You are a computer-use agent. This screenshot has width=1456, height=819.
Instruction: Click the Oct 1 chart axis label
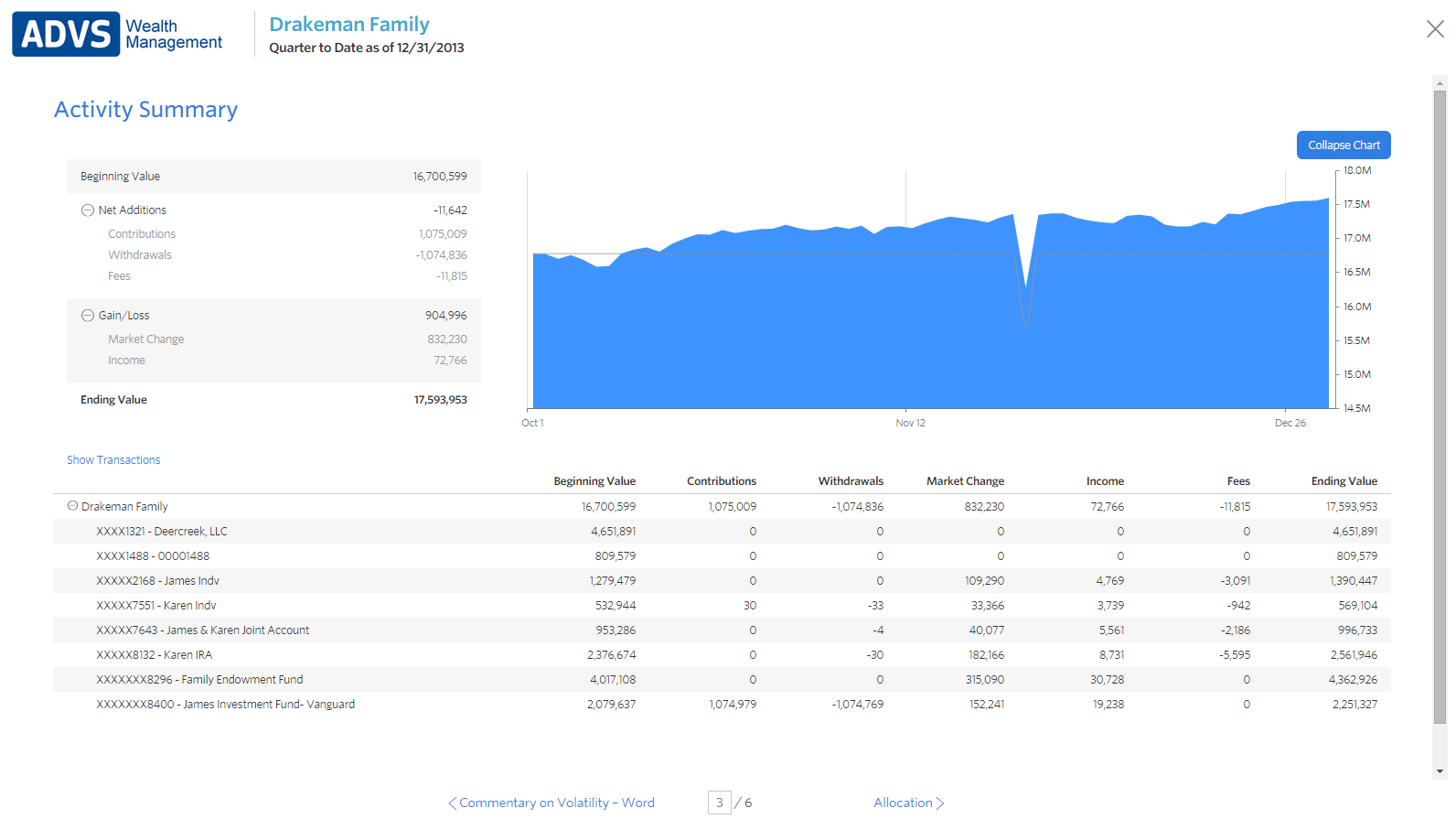click(532, 423)
